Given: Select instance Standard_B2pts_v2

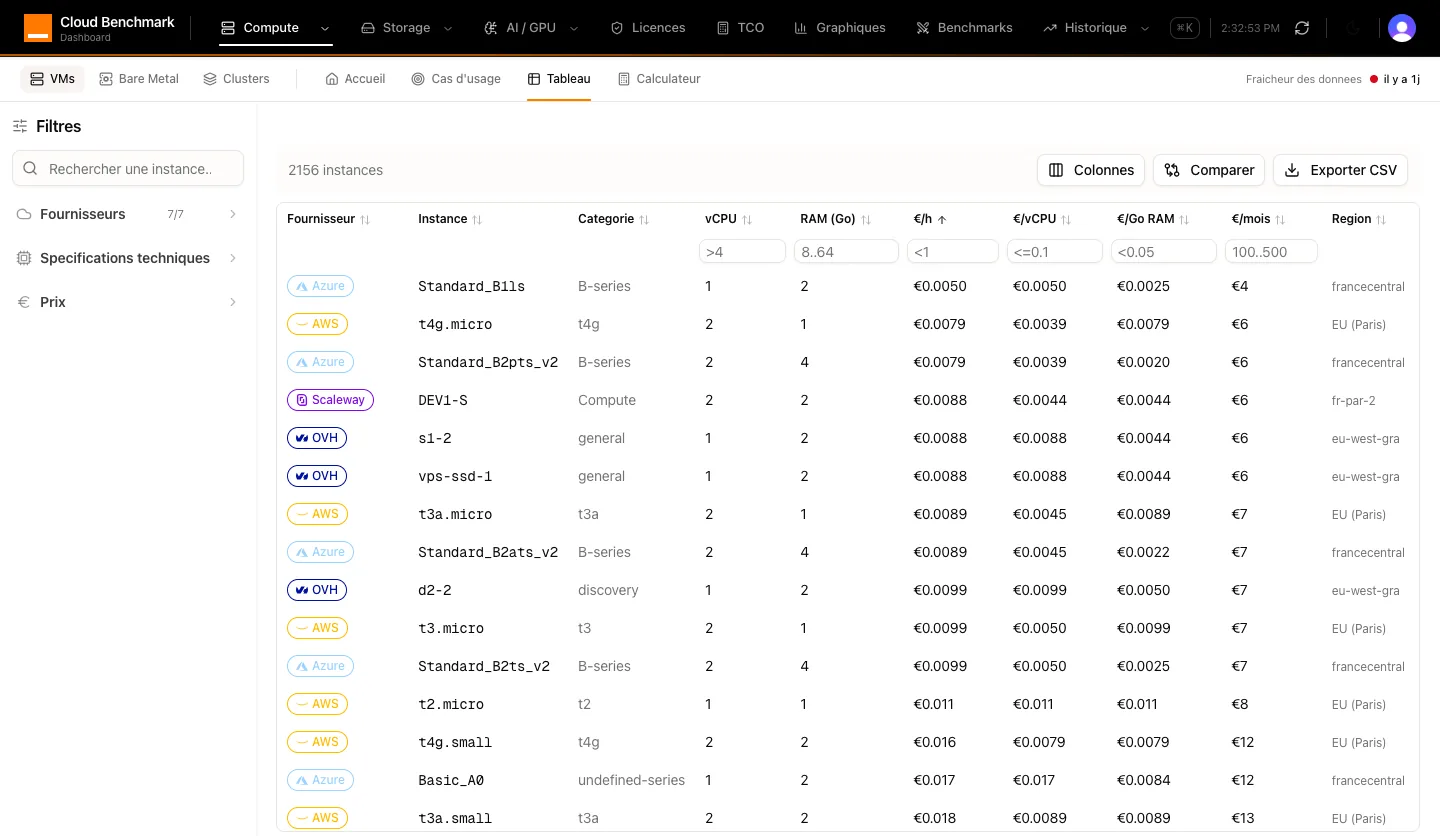Looking at the screenshot, I should [488, 362].
